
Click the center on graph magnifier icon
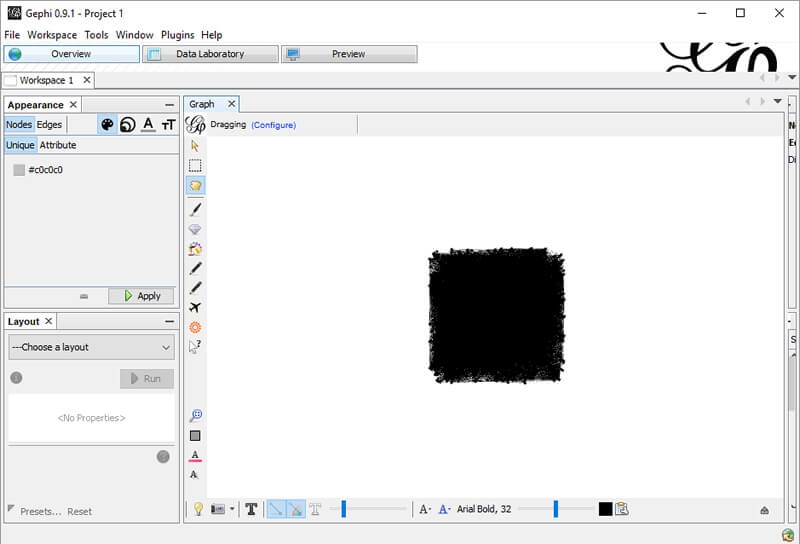(195, 415)
